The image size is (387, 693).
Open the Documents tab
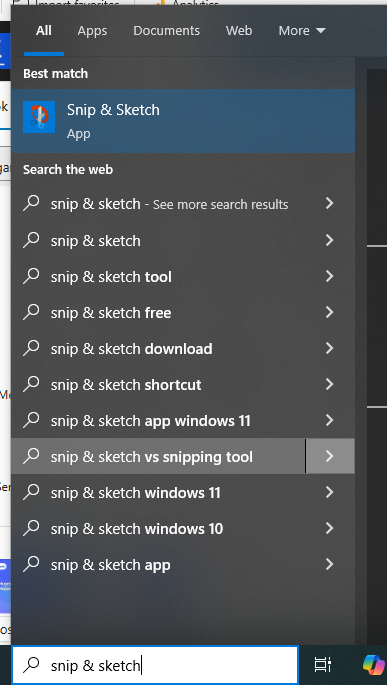click(x=167, y=31)
